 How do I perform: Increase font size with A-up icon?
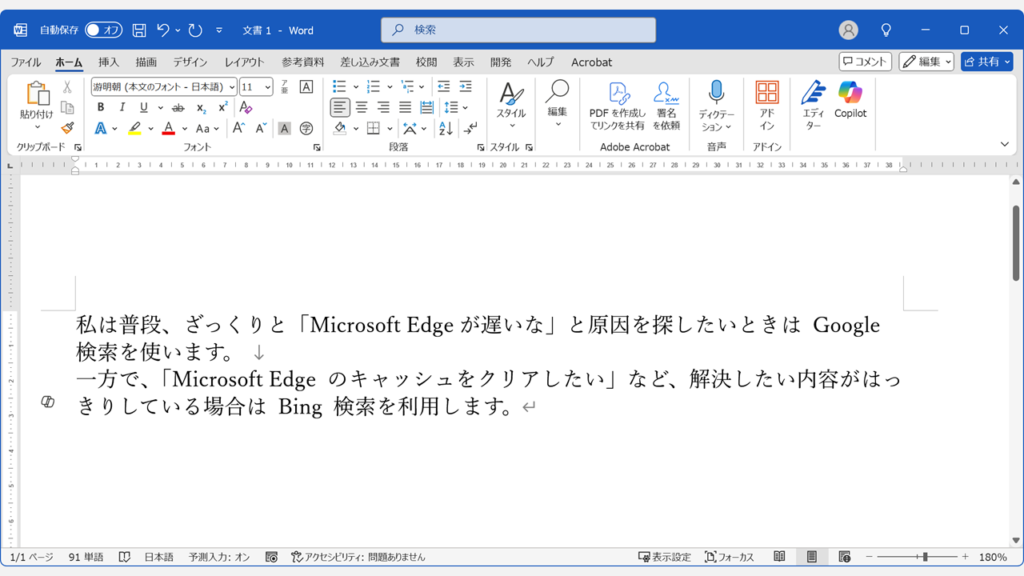(x=238, y=128)
